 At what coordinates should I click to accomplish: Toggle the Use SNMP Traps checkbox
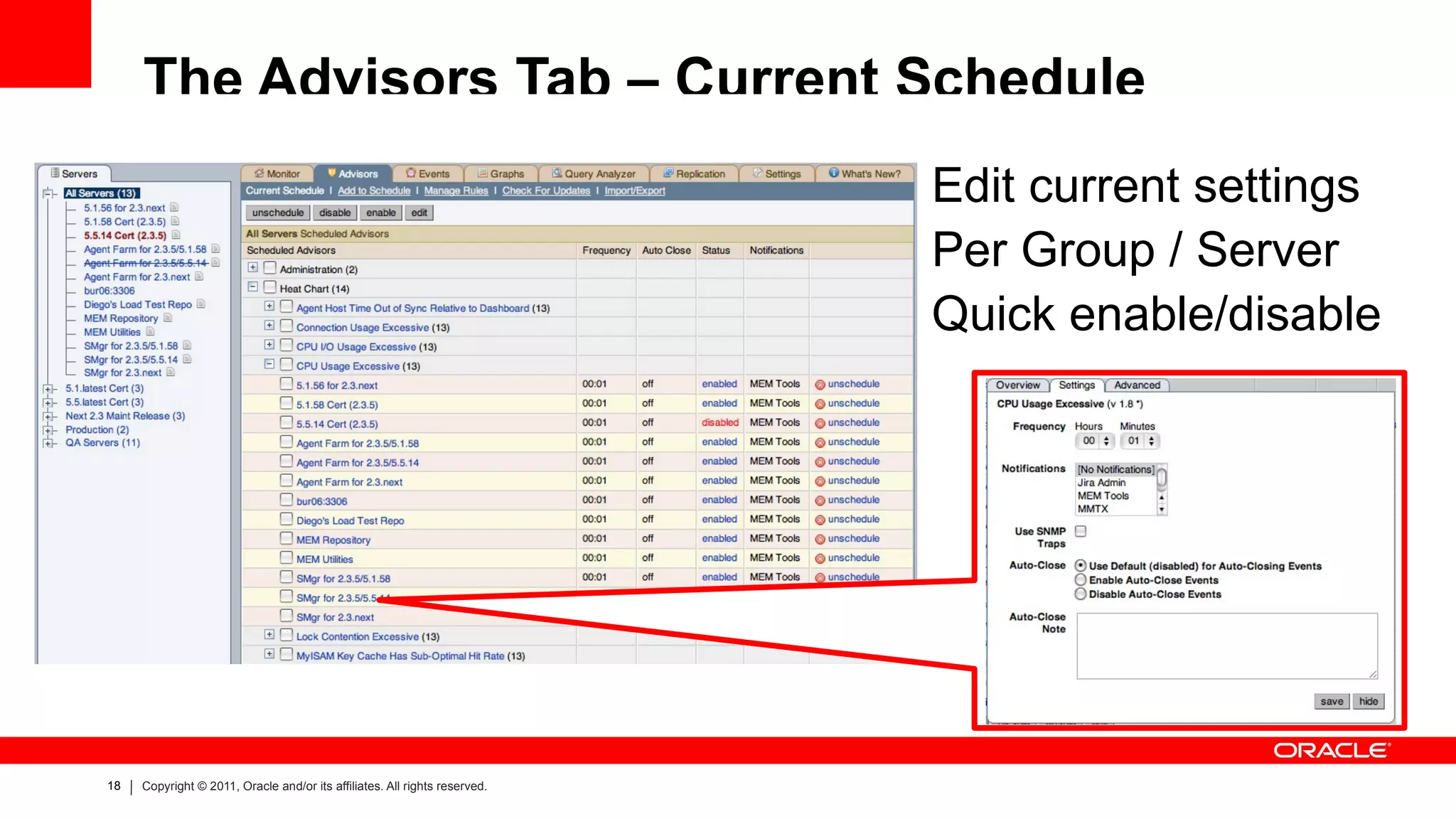pos(1081,531)
